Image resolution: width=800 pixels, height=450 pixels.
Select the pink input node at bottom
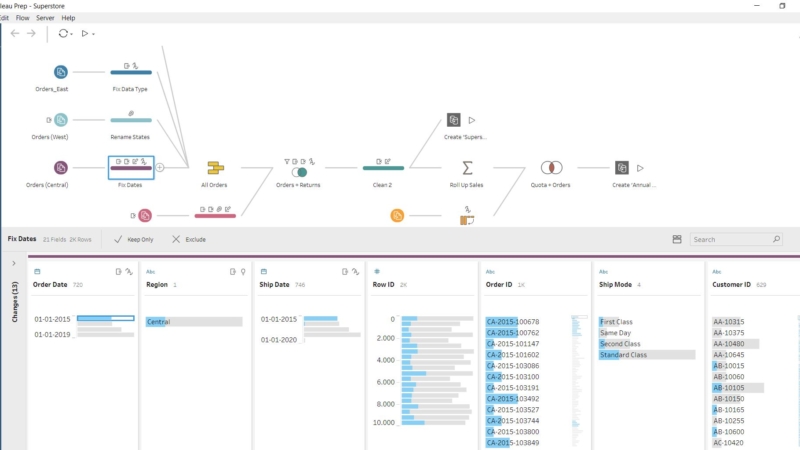[x=145, y=215]
